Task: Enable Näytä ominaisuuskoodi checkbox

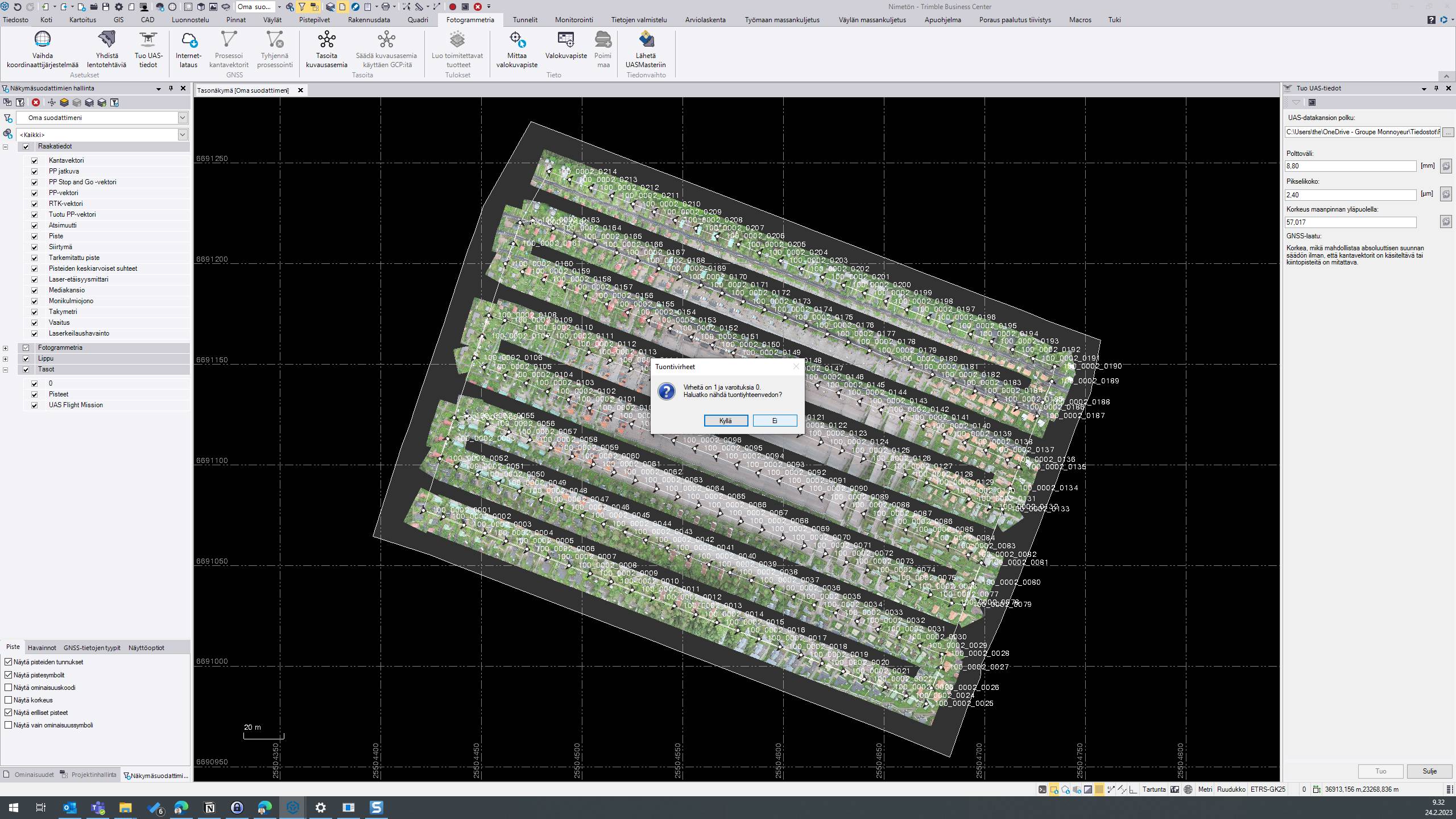Action: (x=9, y=688)
